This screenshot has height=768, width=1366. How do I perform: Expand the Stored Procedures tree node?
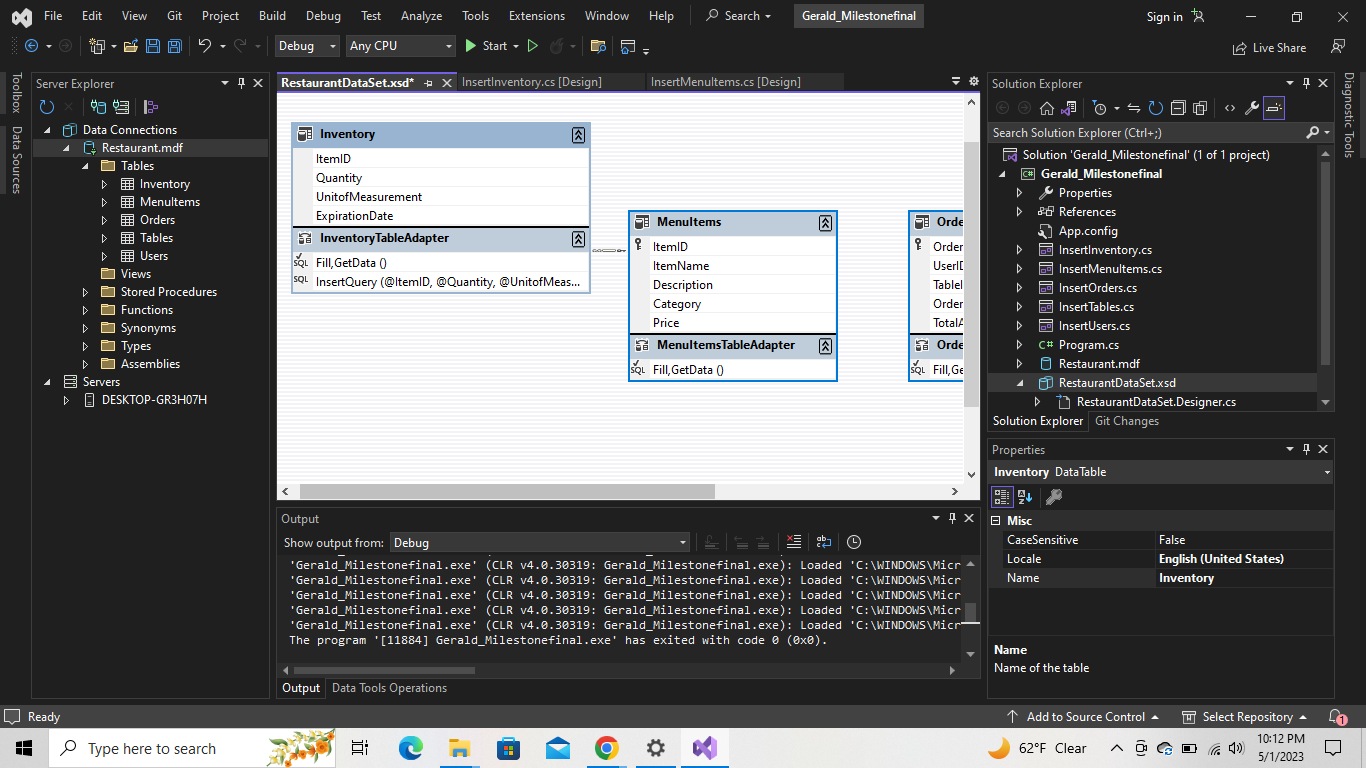click(84, 291)
